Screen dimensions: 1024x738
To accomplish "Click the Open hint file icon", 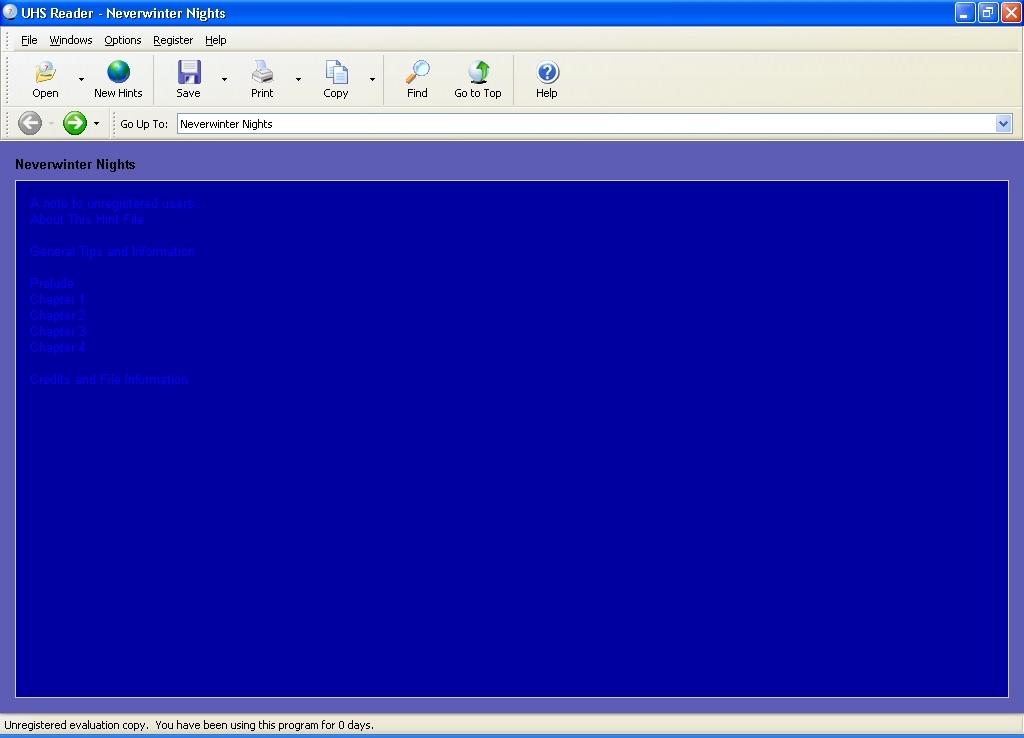I will [45, 73].
